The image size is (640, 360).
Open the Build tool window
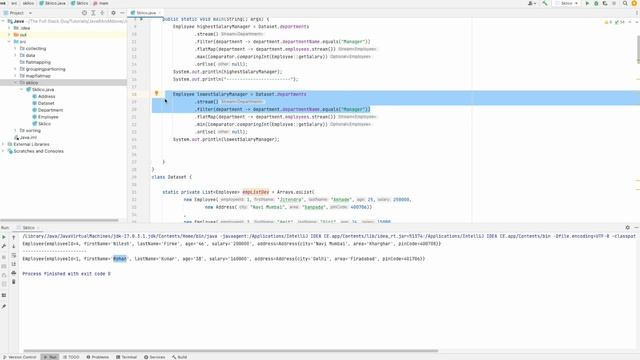(x=180, y=357)
